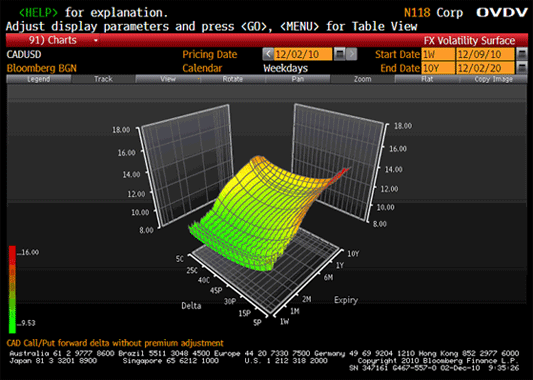
Task: Open the Pricing Date calendar icon
Action: coord(340,54)
